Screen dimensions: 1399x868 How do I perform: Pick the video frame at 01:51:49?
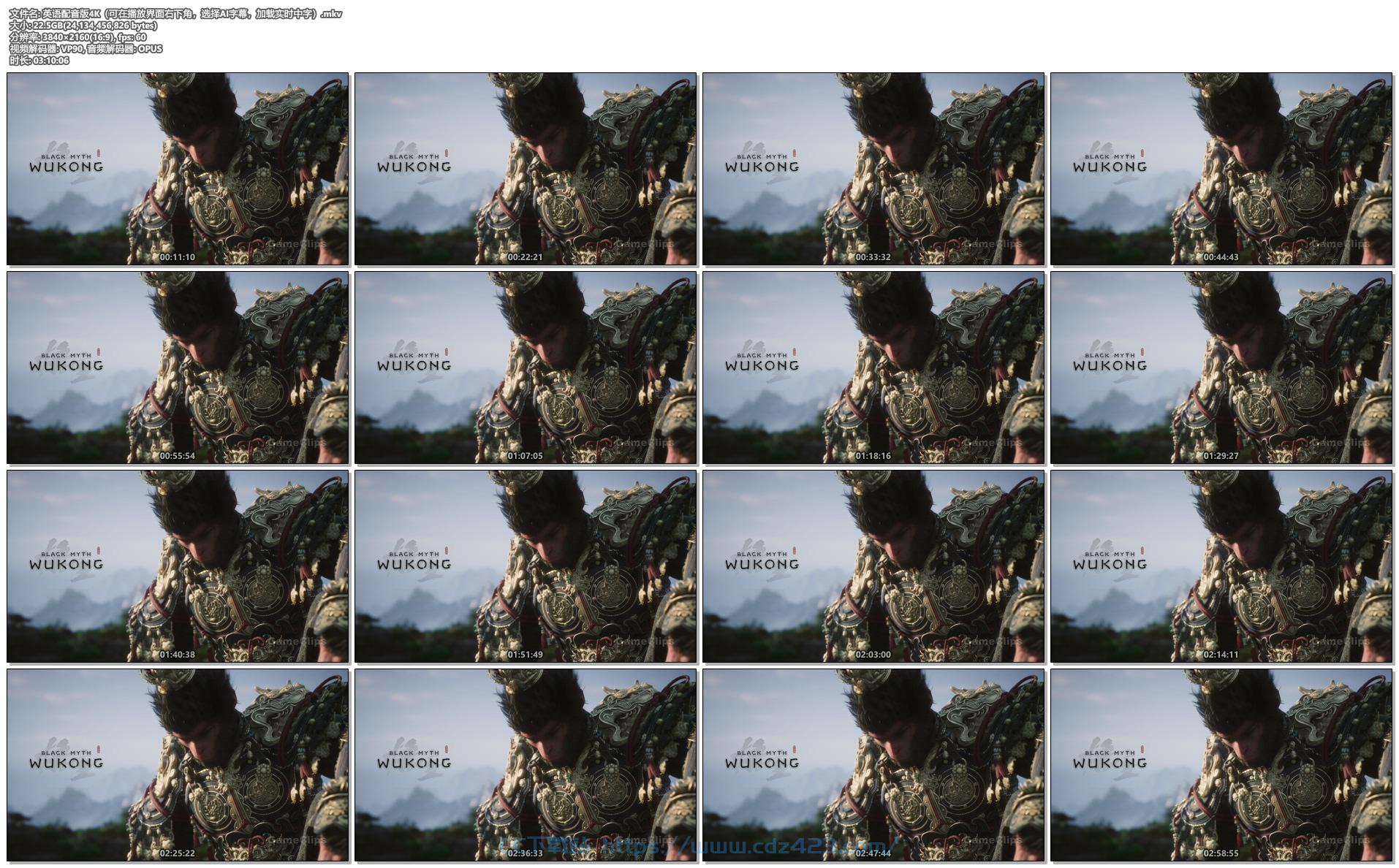click(x=526, y=566)
